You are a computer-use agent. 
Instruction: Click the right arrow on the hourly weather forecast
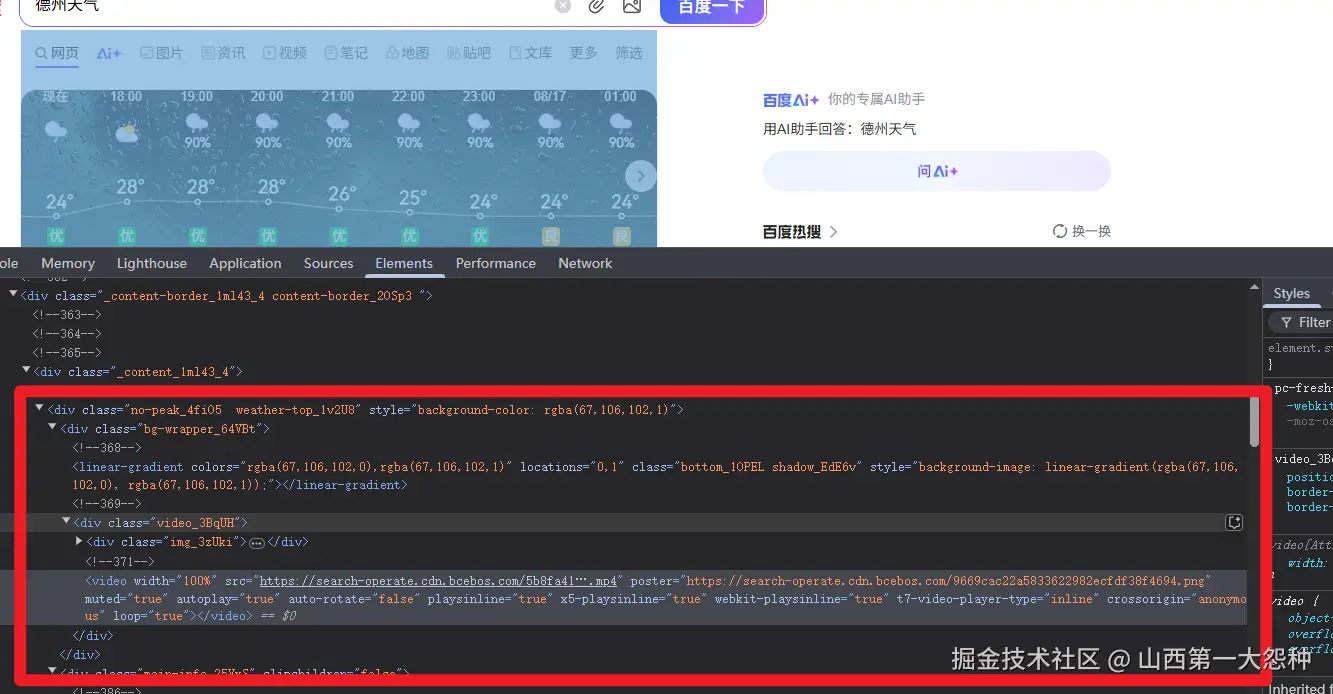click(x=640, y=175)
